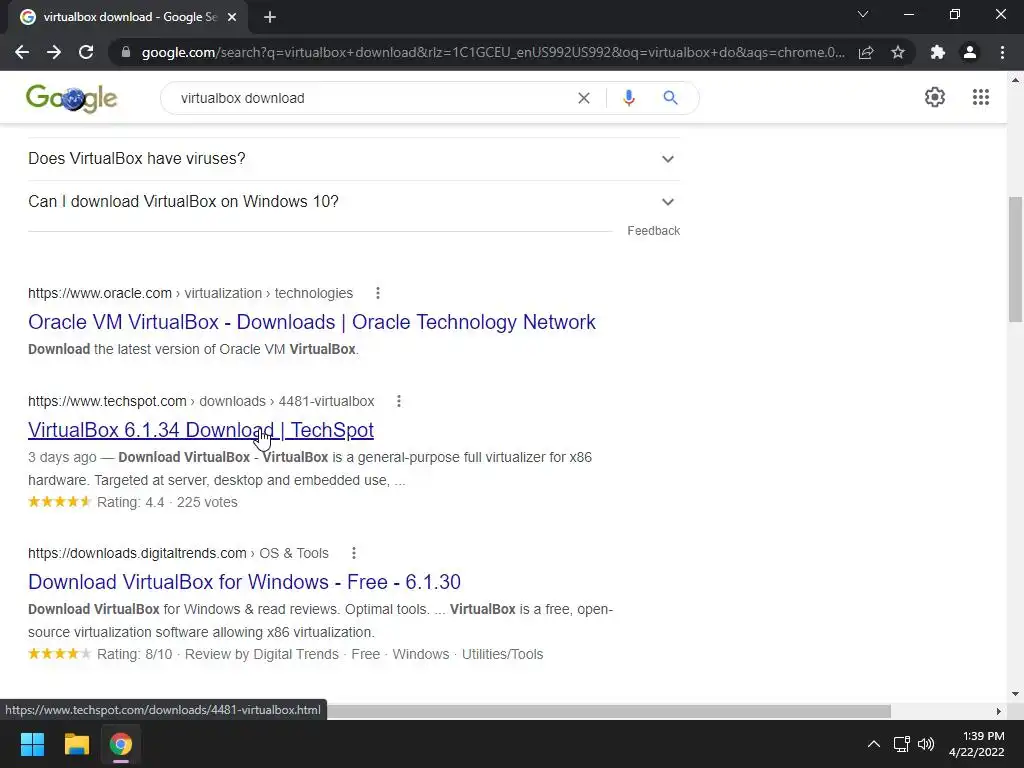This screenshot has width=1024, height=768.
Task: Open the volume speaker tray icon
Action: pyautogui.click(x=926, y=744)
